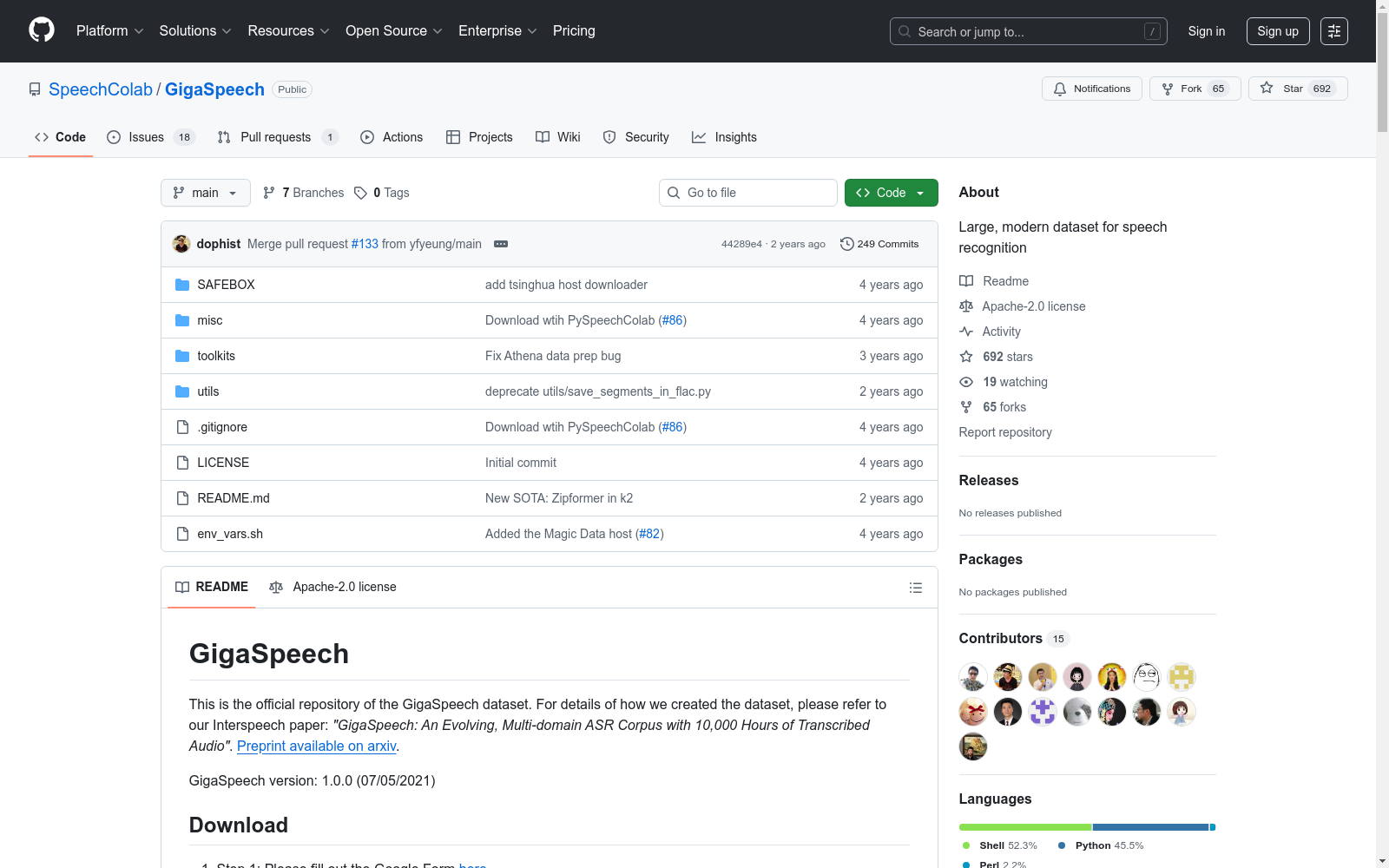Click the toolkits folder icon
Viewport: 1389px width, 868px height.
182,356
